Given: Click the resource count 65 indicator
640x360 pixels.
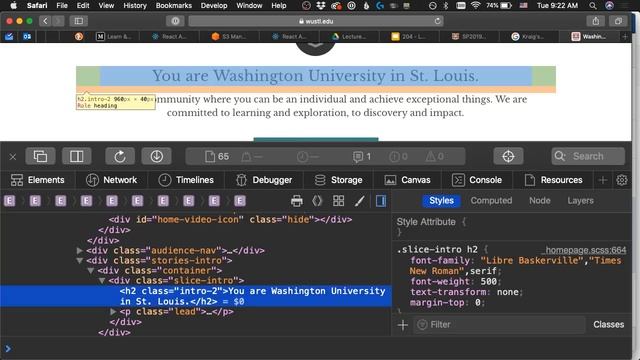Looking at the screenshot, I should tap(217, 156).
